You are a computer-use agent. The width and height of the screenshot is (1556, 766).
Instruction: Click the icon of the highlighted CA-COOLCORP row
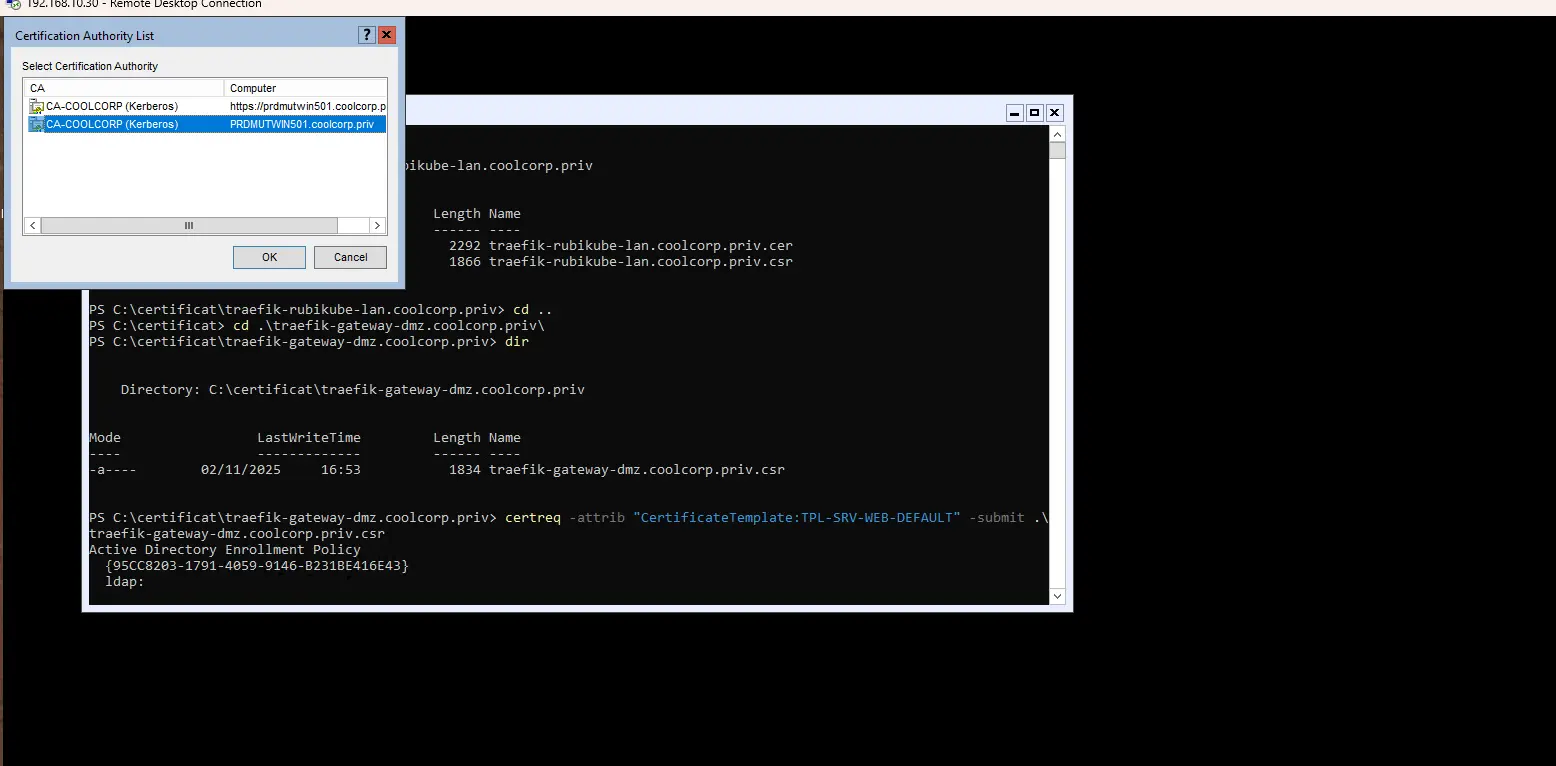[36, 125]
